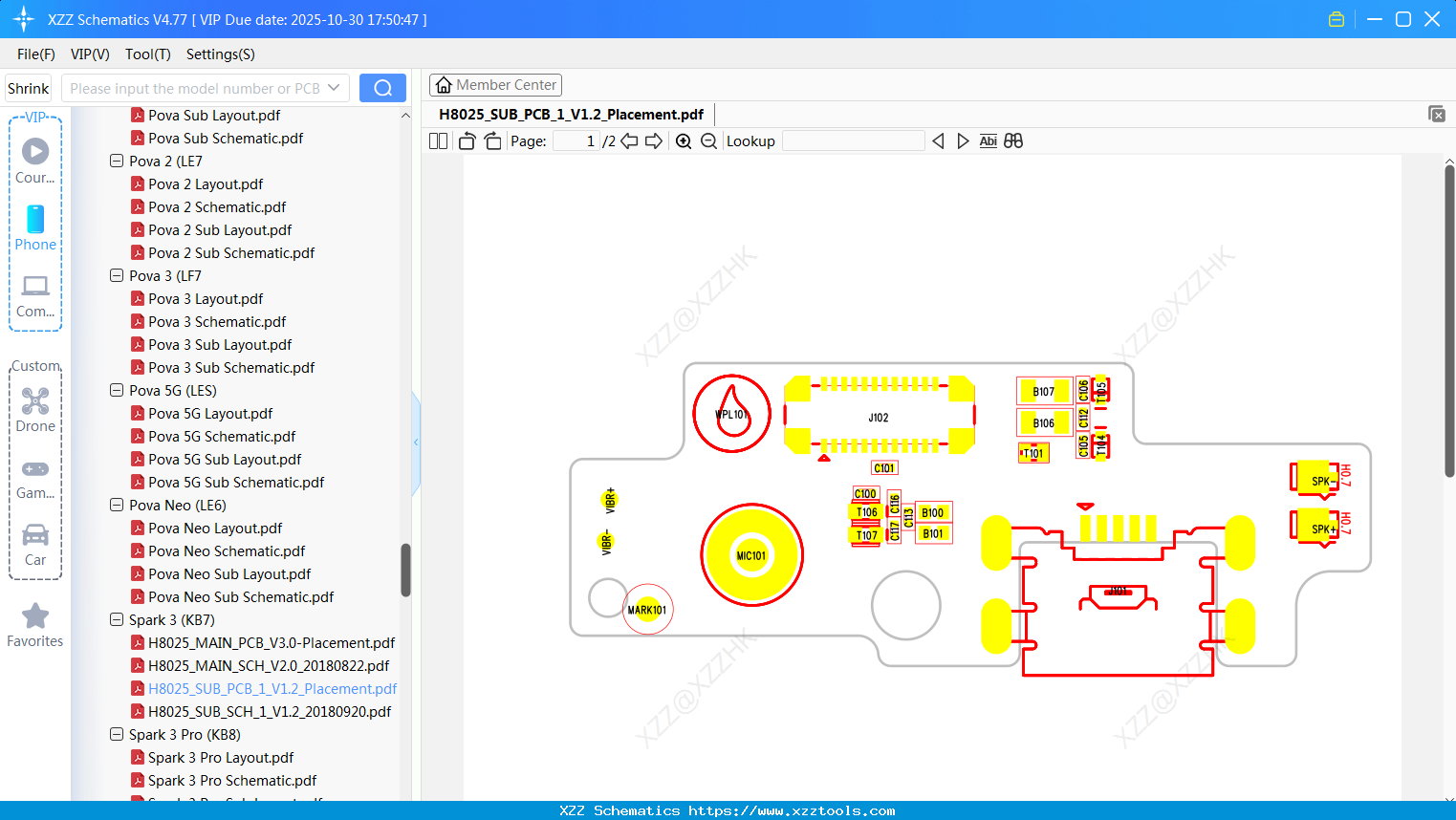Collapse the Pova 5G (LES) tree node

tap(116, 390)
